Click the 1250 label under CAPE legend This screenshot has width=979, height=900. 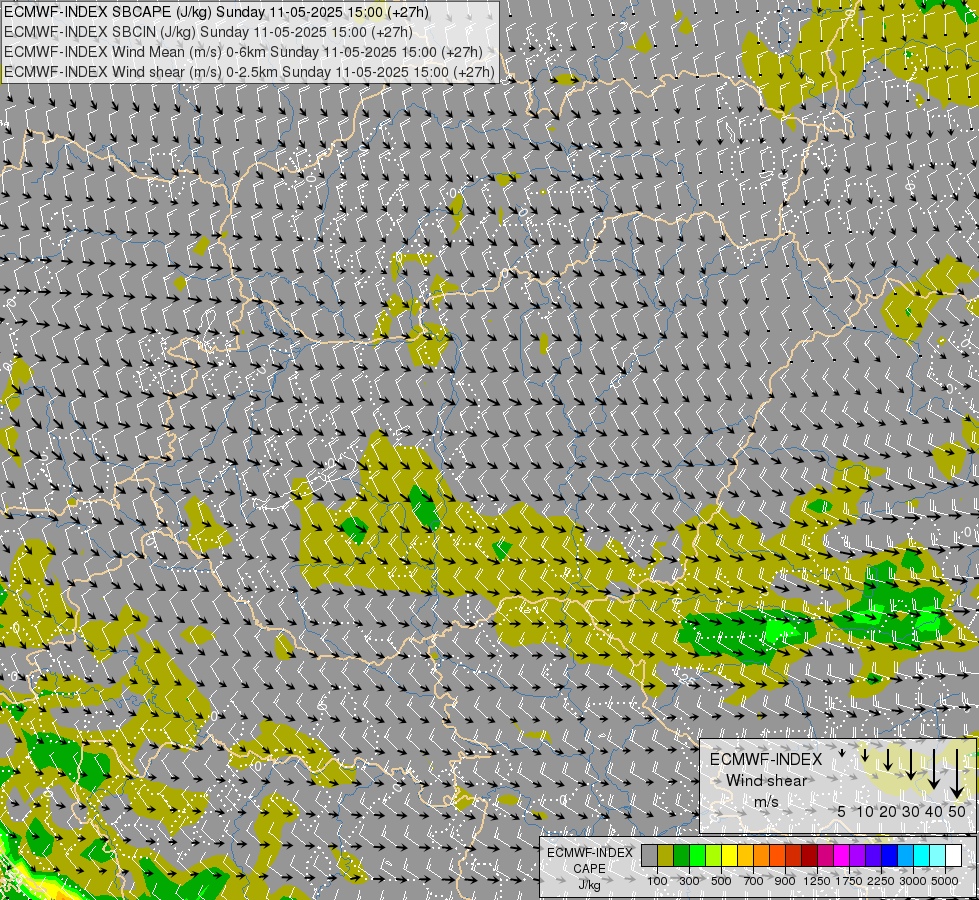coord(817,881)
